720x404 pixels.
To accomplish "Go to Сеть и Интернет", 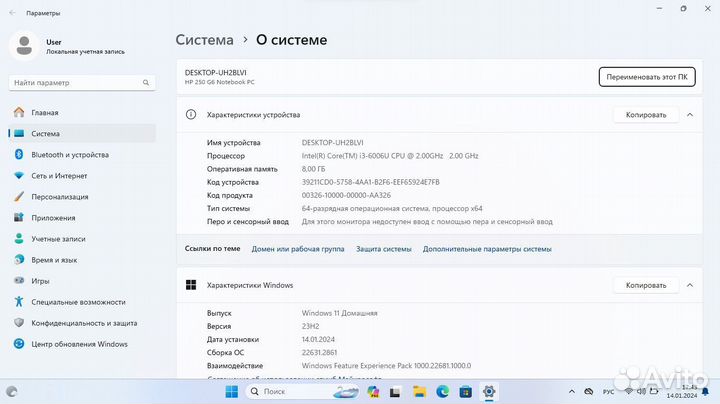I will pos(82,176).
